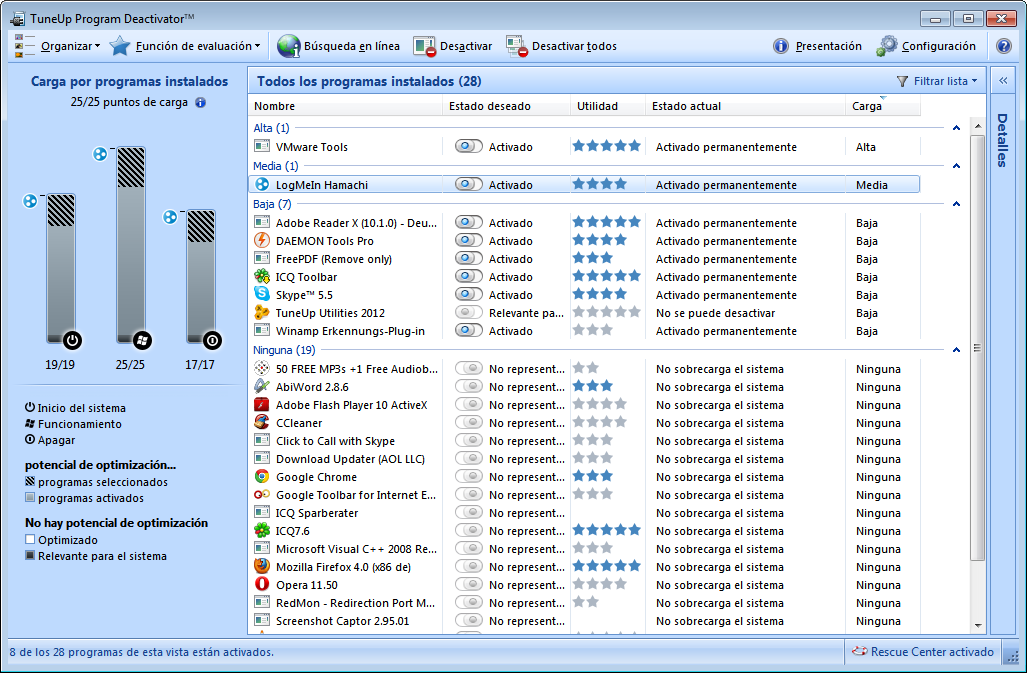The width and height of the screenshot is (1027, 673).
Task: Click the five-star rating of ICQ7.6
Action: pyautogui.click(x=607, y=530)
